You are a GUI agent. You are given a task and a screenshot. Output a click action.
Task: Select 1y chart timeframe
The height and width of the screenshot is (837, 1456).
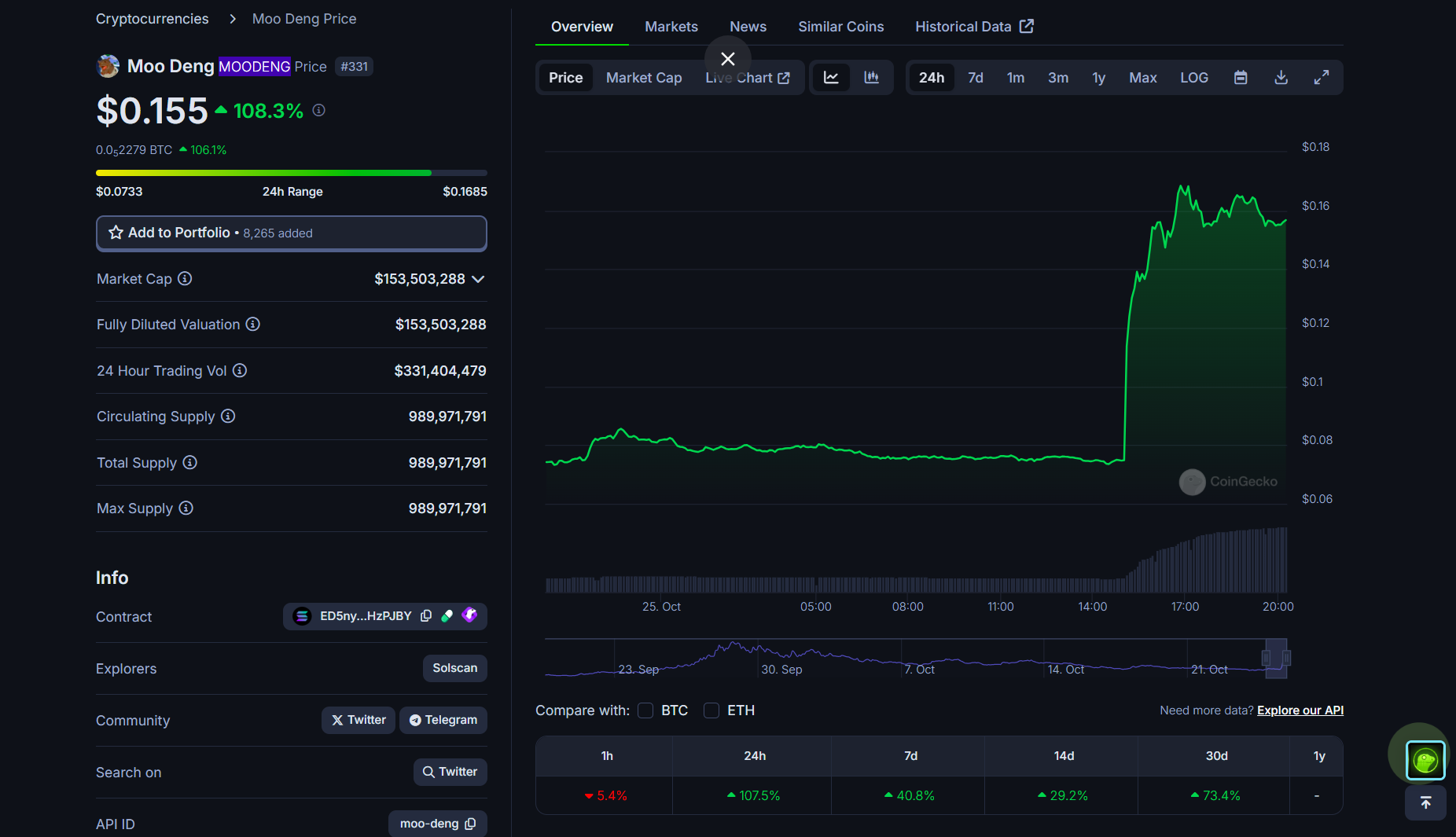click(1099, 77)
